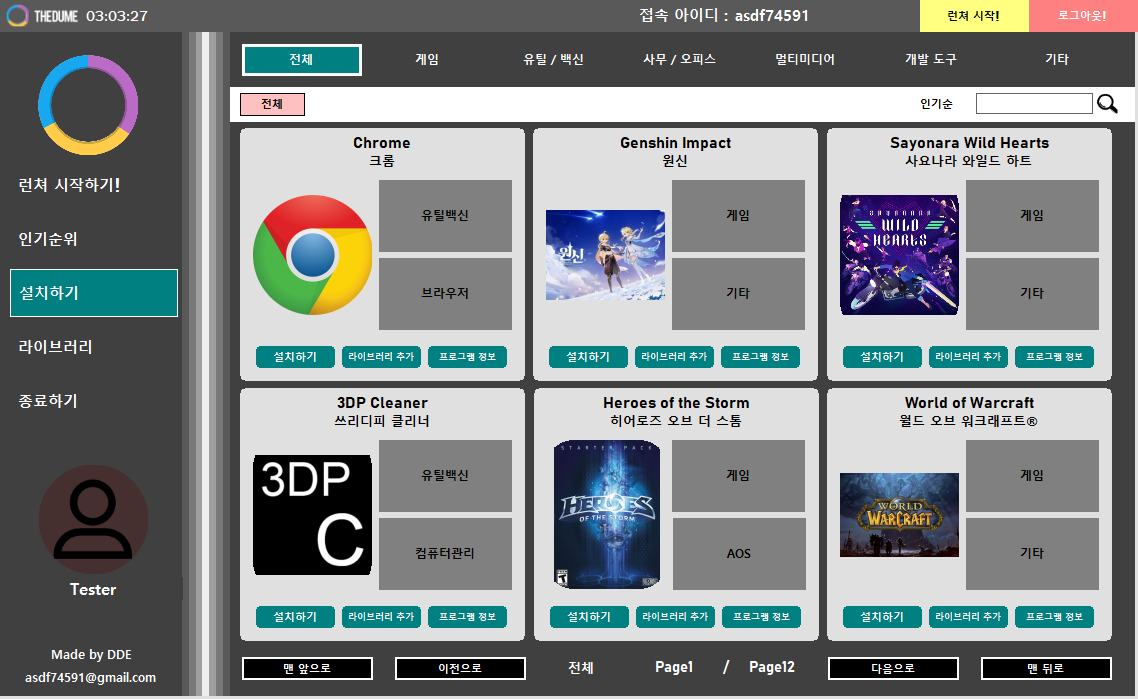1138x699 pixels.
Task: Open the World of Warcraft cover image
Action: click(x=899, y=515)
